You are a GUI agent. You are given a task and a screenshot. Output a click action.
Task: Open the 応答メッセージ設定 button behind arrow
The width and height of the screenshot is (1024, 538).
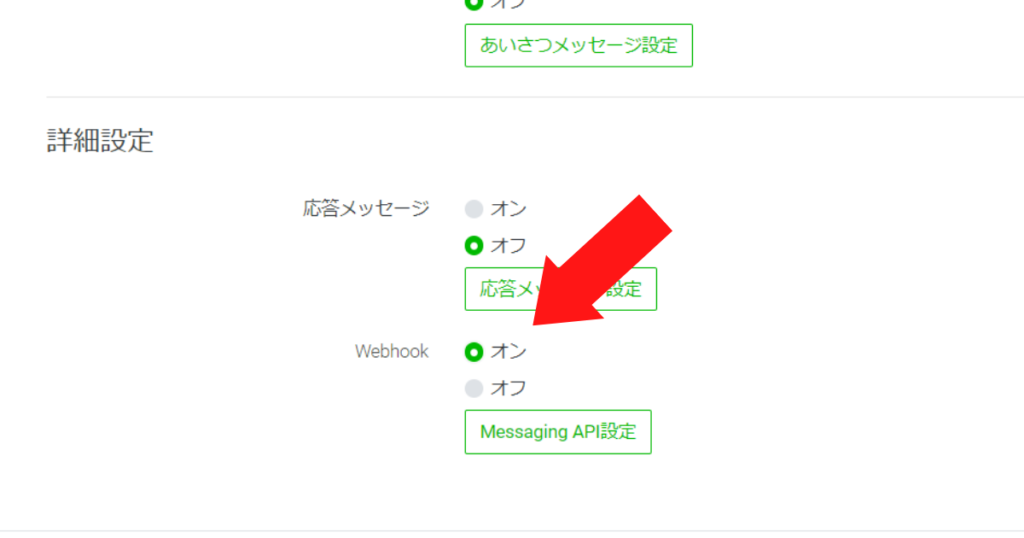tap(560, 289)
